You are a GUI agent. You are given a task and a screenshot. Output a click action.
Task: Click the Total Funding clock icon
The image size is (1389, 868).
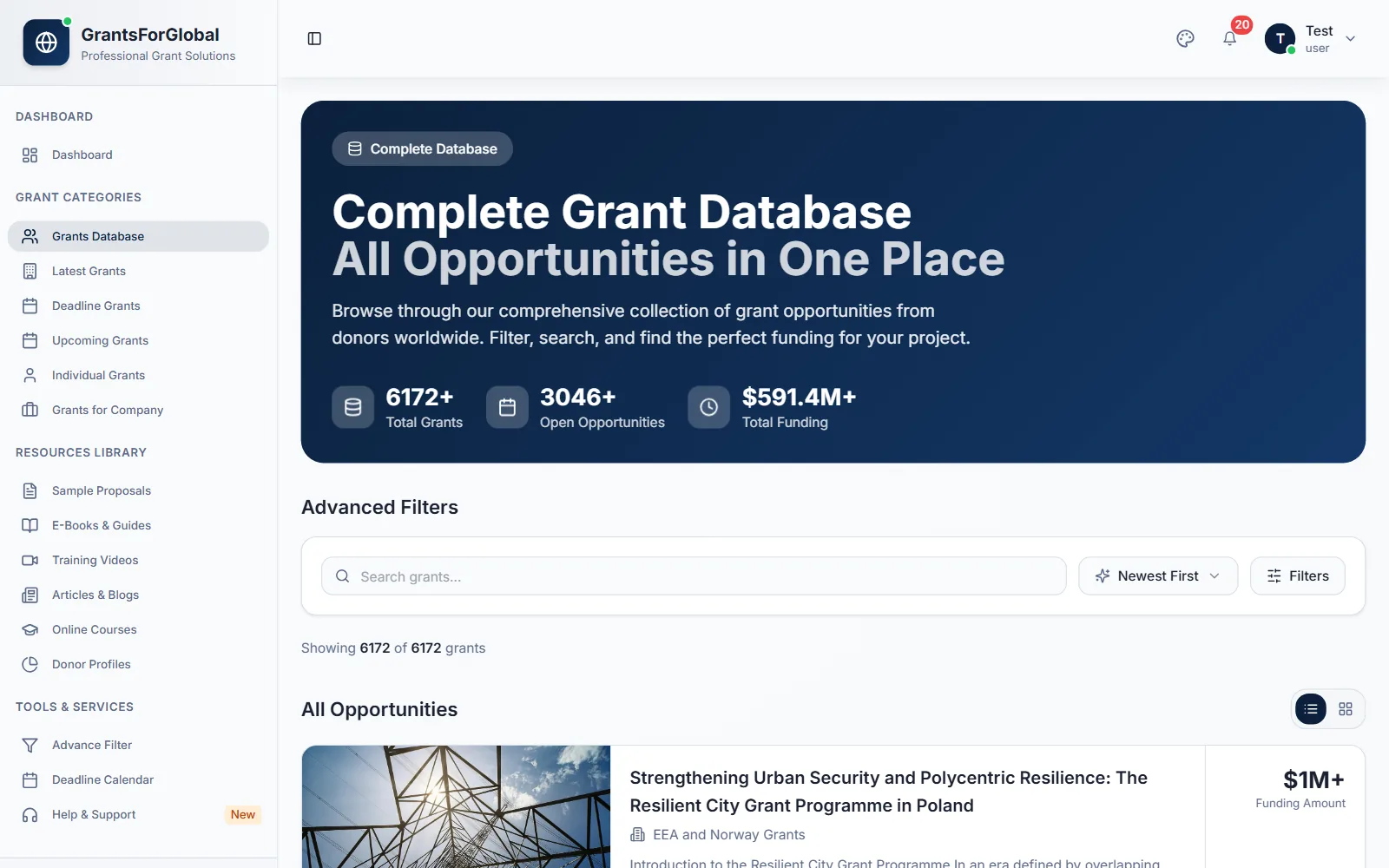tap(709, 407)
